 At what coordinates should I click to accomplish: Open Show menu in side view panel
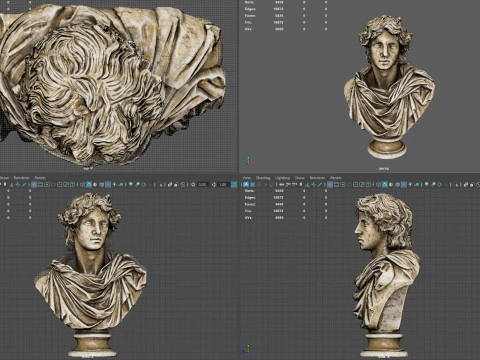300,178
